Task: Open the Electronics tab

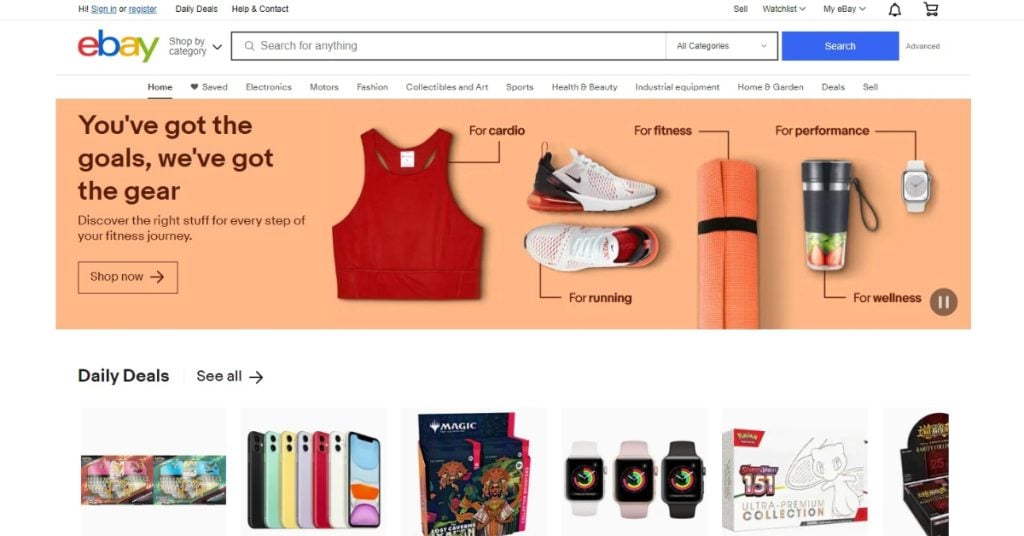Action: pyautogui.click(x=268, y=87)
